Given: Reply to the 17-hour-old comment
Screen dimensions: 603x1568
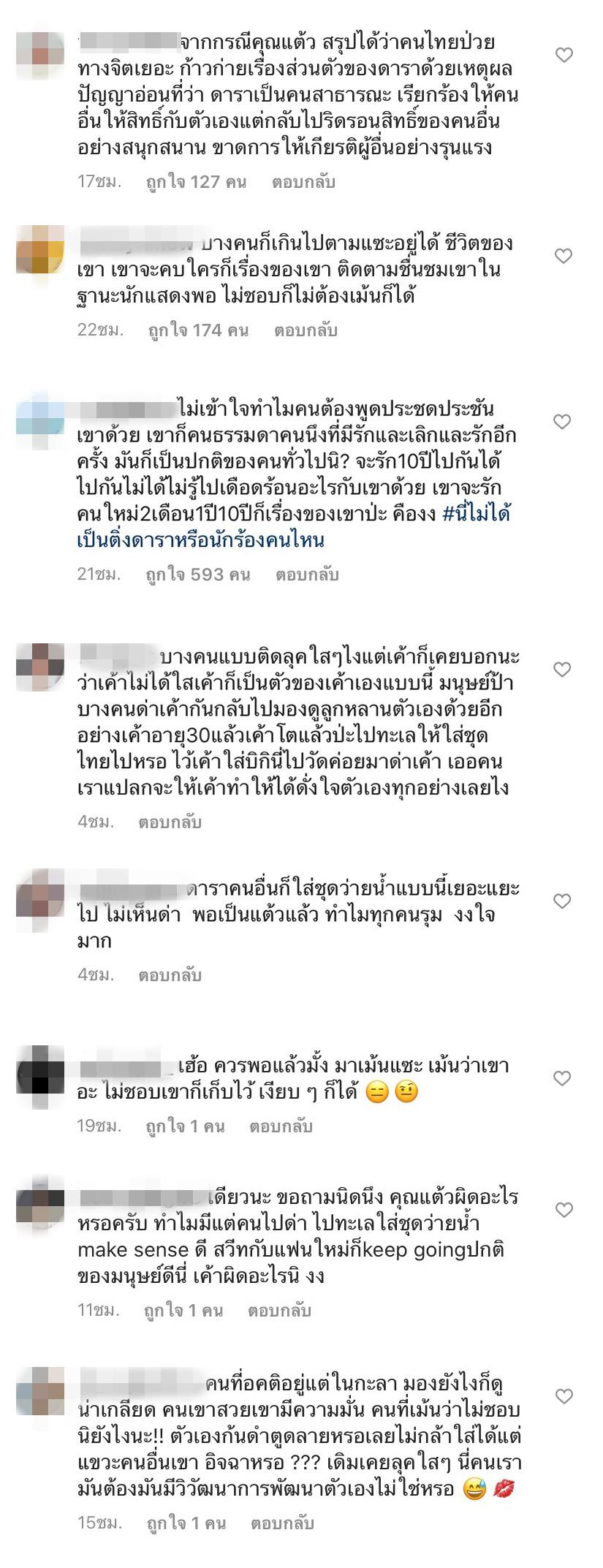Looking at the screenshot, I should coord(303,182).
